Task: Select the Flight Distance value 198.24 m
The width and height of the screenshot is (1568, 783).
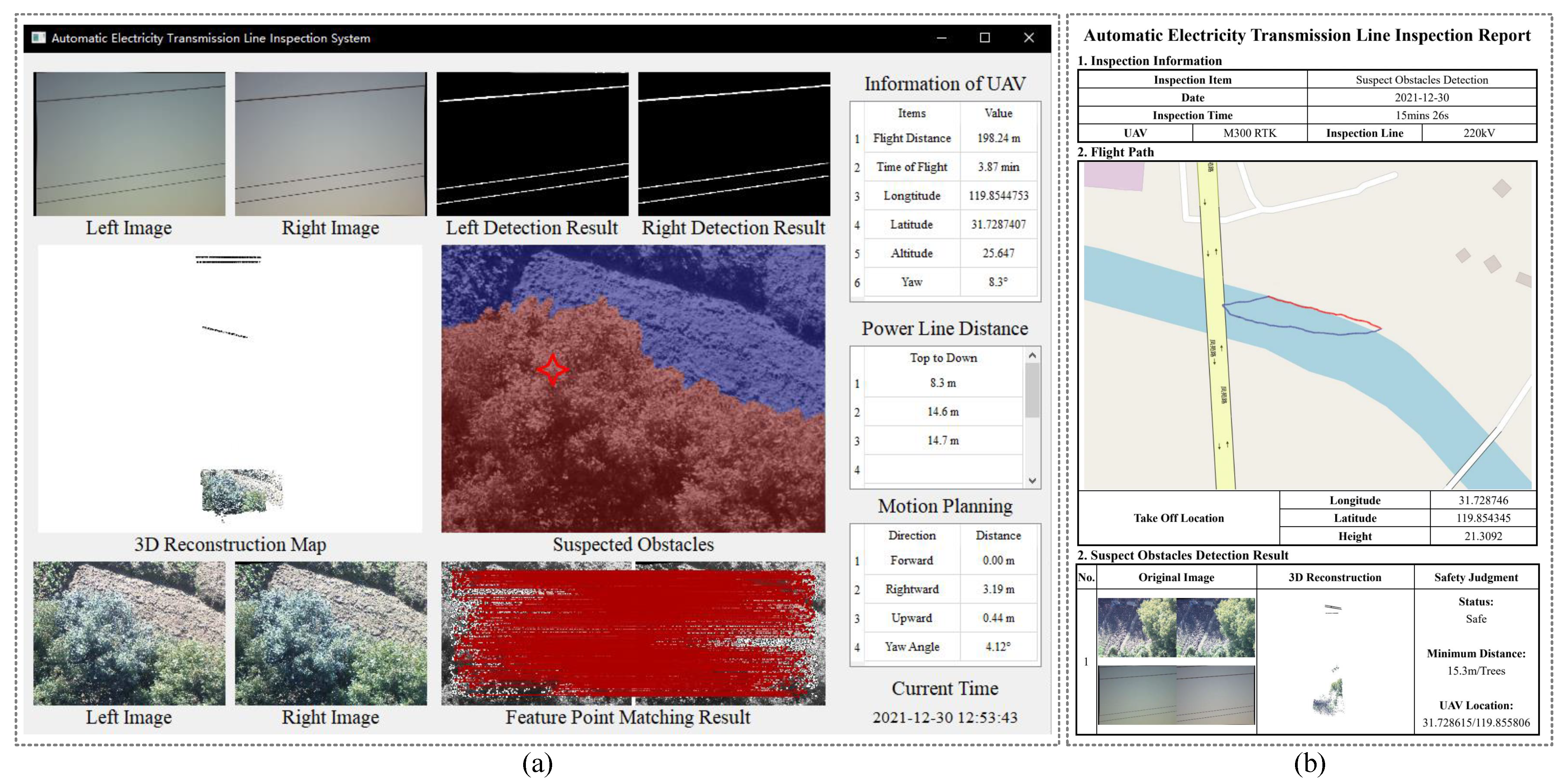Action: pyautogui.click(x=998, y=138)
